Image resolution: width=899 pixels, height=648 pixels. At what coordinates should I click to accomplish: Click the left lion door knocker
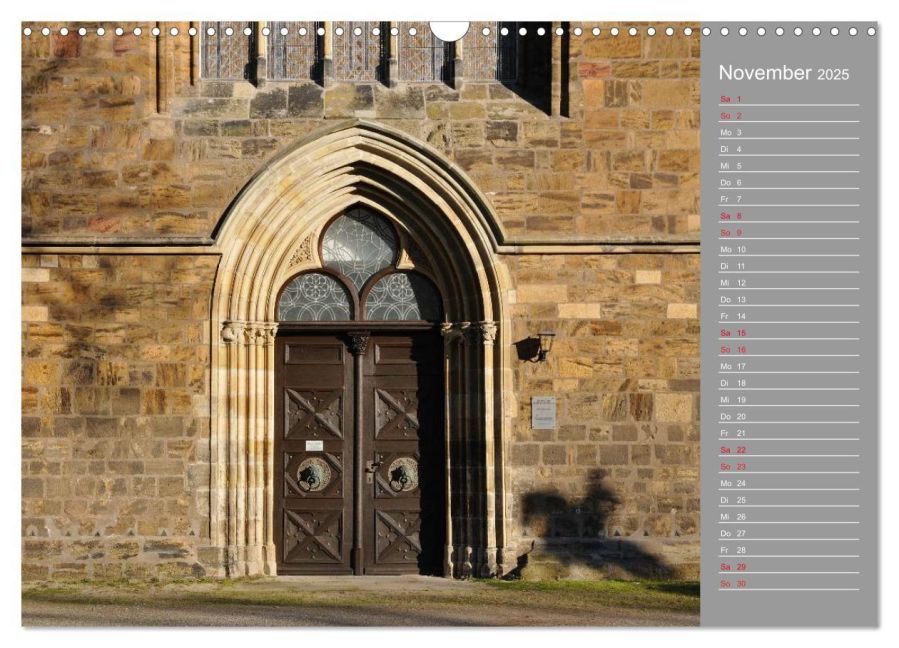pyautogui.click(x=313, y=474)
